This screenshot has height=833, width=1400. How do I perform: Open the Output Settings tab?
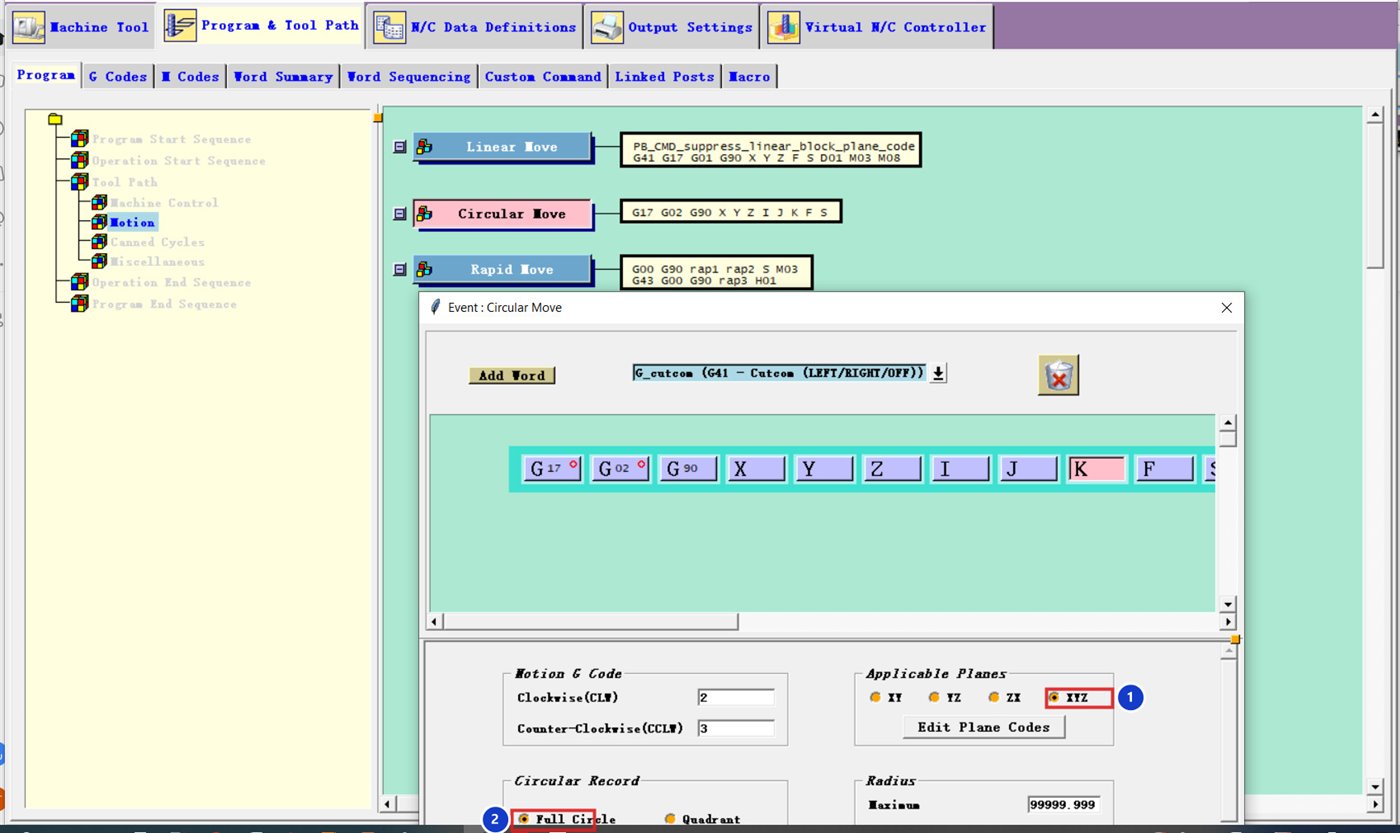pos(673,27)
